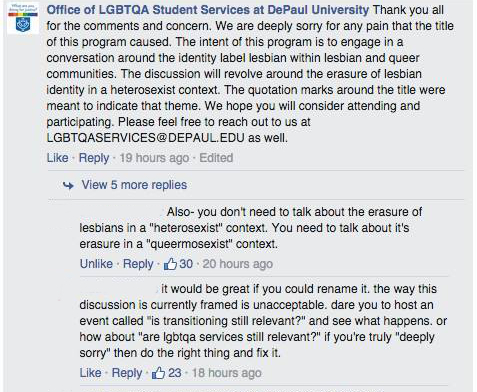The width and height of the screenshot is (477, 392).
Task: Open Office of LGBTQA Student Services page link
Action: (x=208, y=10)
